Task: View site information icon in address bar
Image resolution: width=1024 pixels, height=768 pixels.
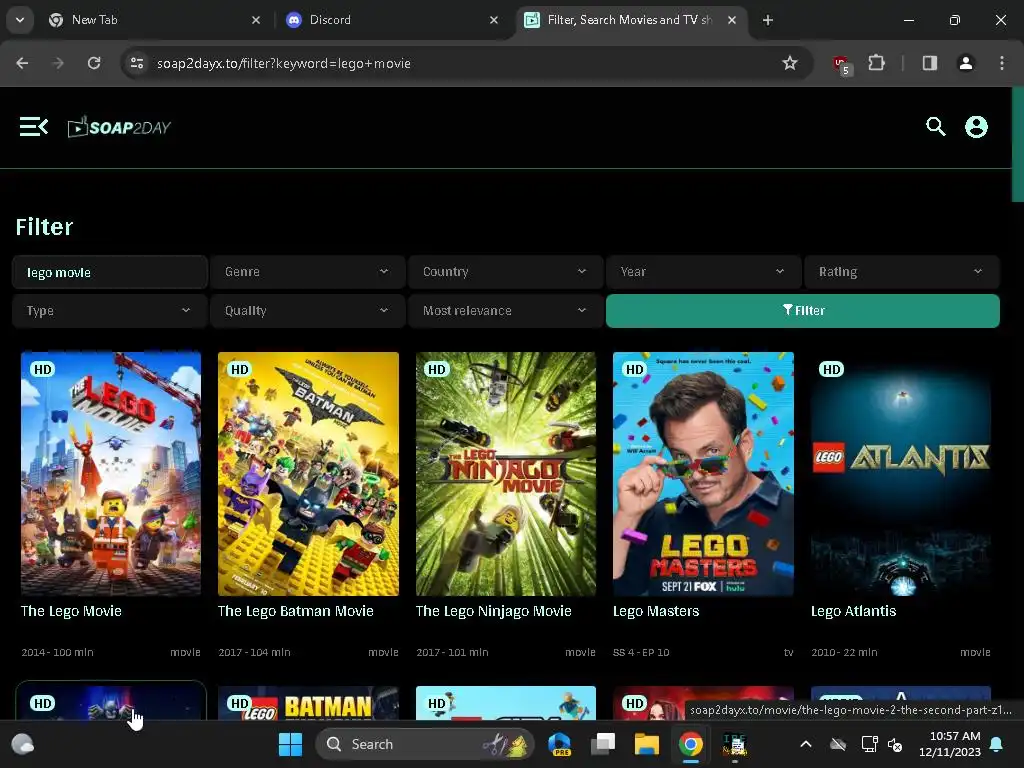Action: (136, 63)
